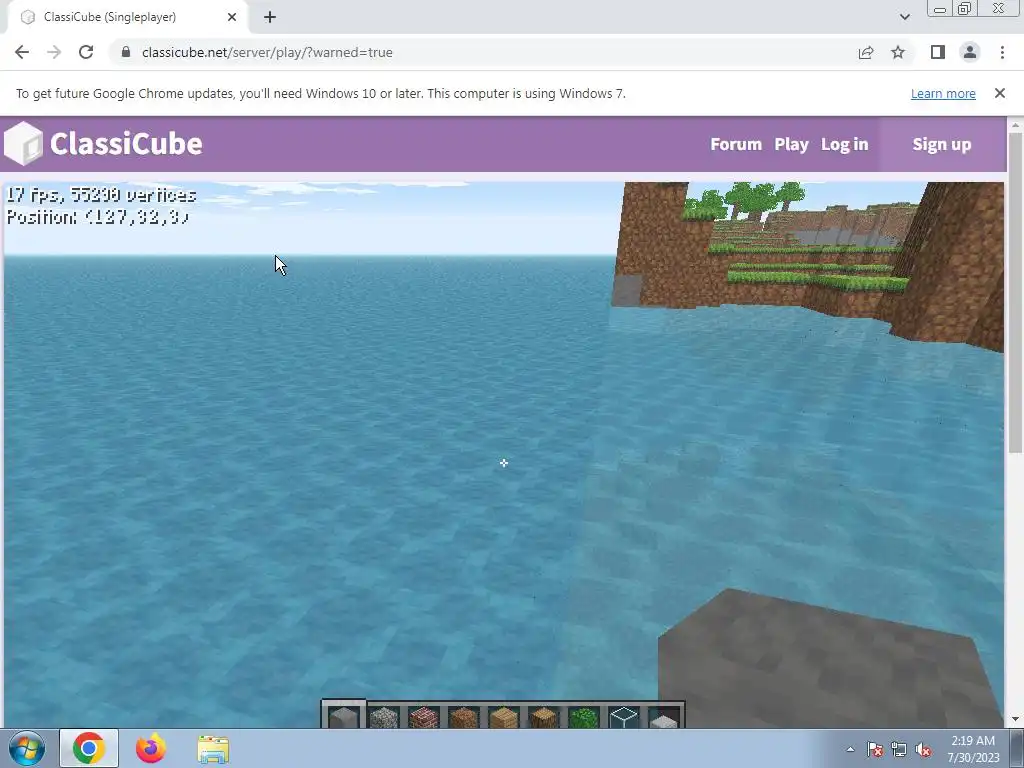
Task: Select the green leaves block in hotbar
Action: coord(583,717)
